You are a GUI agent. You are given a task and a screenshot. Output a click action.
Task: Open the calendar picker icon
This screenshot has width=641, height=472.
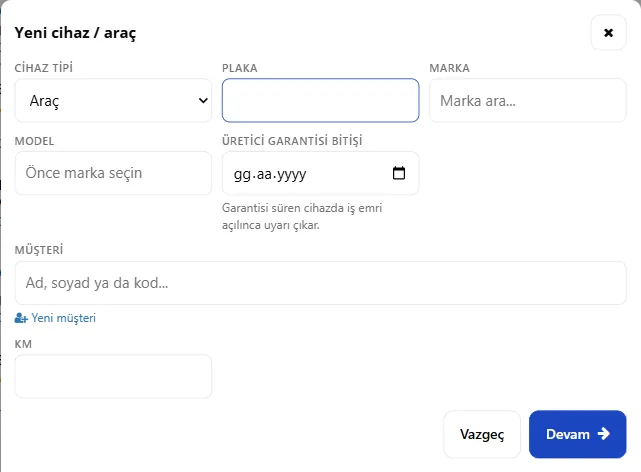tap(399, 173)
